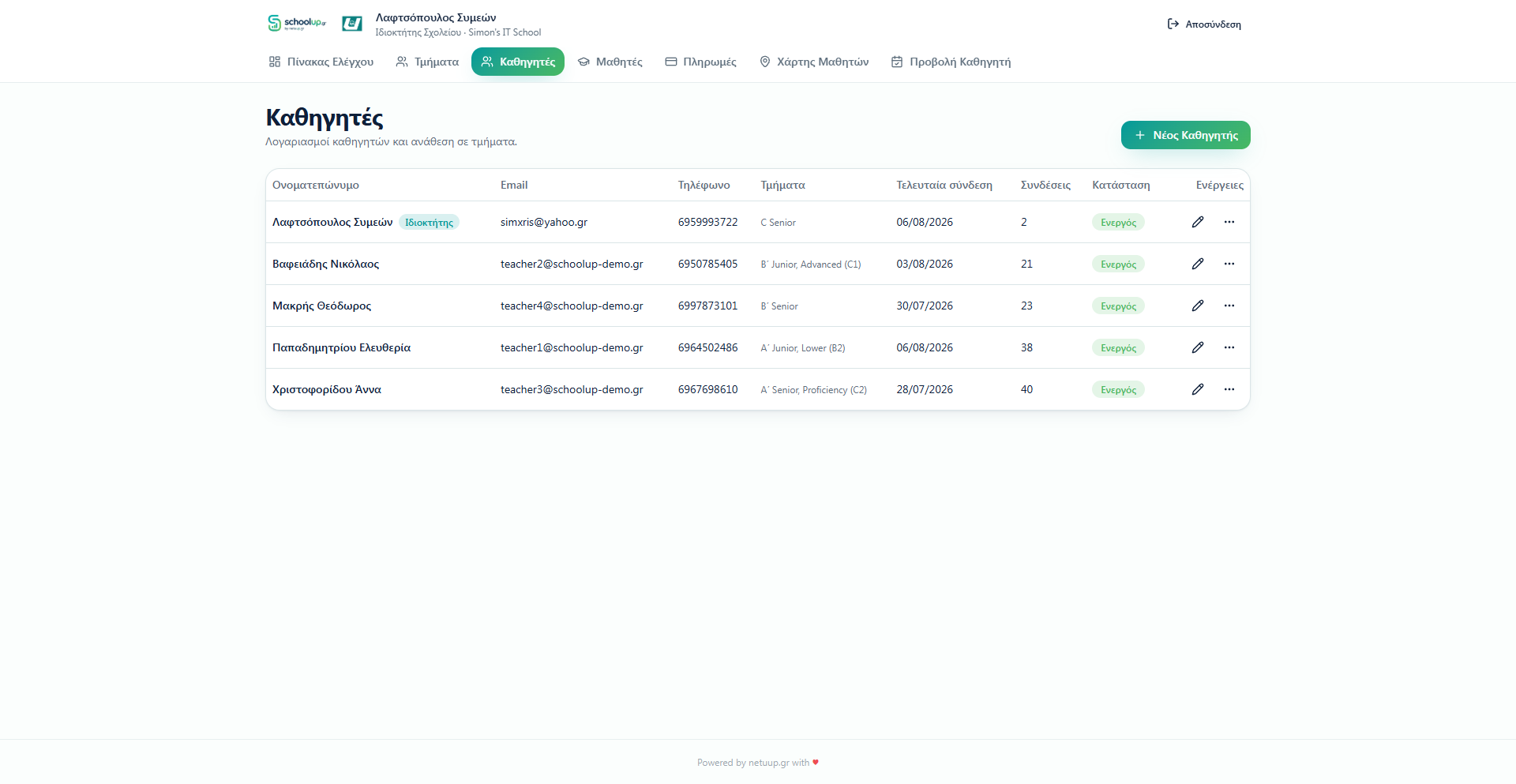This screenshot has height=784, width=1516.
Task: Click email teacher3@schoolup-demo.gr
Action: pos(572,389)
